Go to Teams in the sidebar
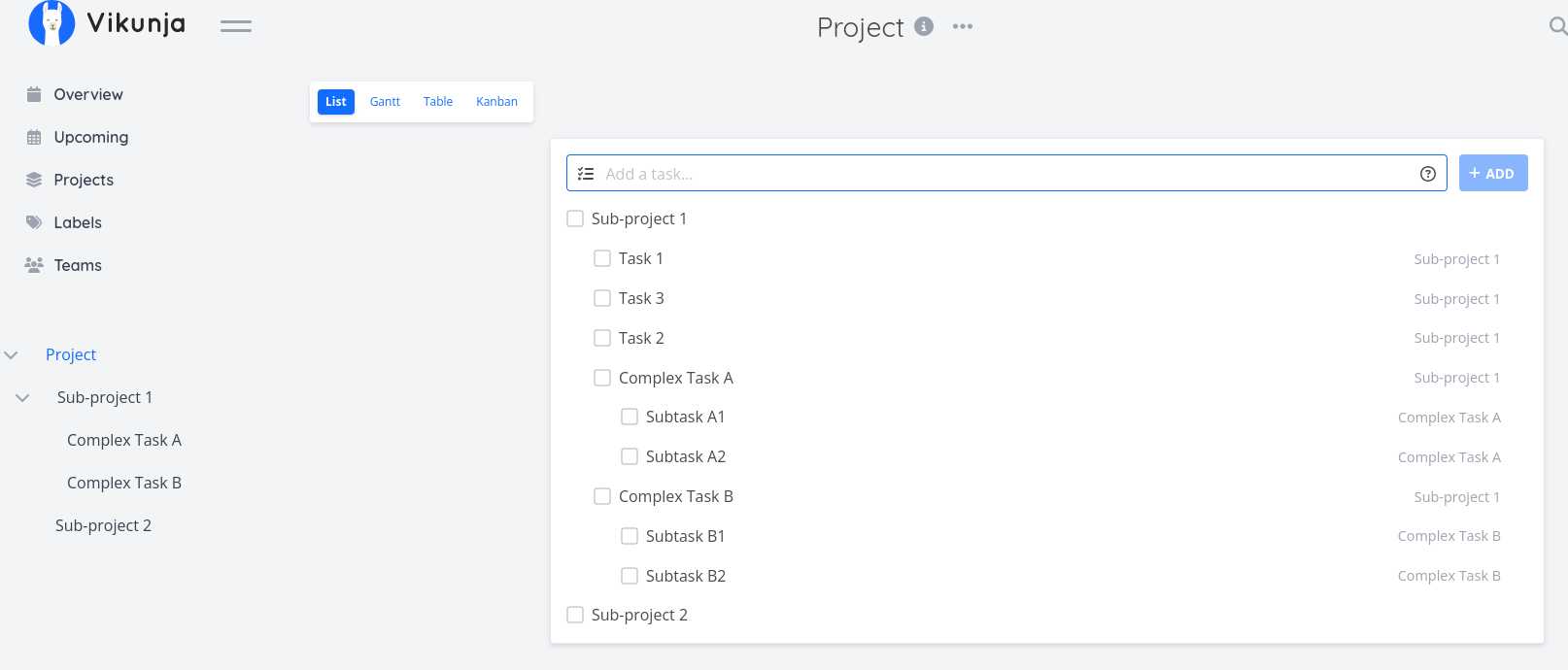Image resolution: width=1568 pixels, height=670 pixels. [78, 265]
